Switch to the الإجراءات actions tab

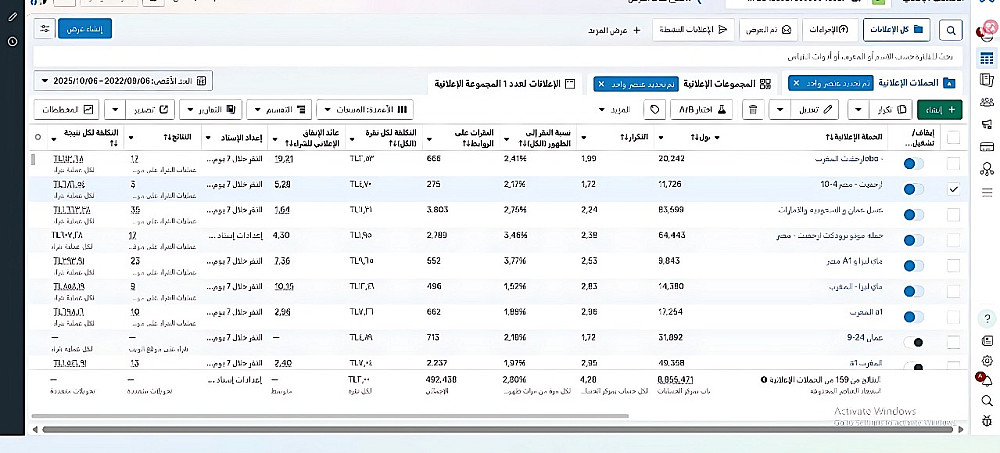coord(830,29)
